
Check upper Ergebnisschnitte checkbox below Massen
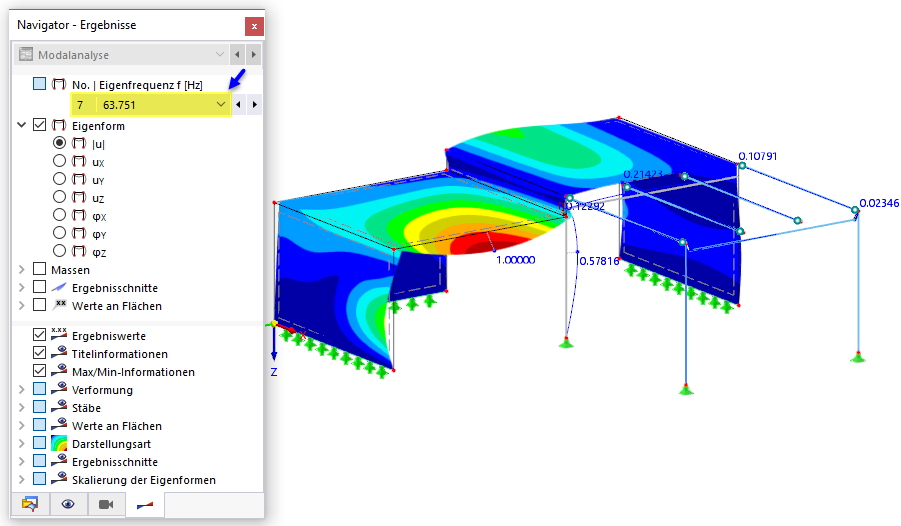(39, 287)
